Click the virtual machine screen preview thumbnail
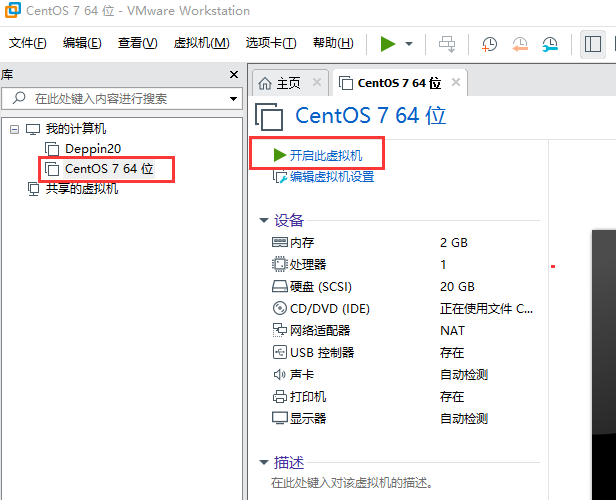616x500 pixels. tap(604, 365)
